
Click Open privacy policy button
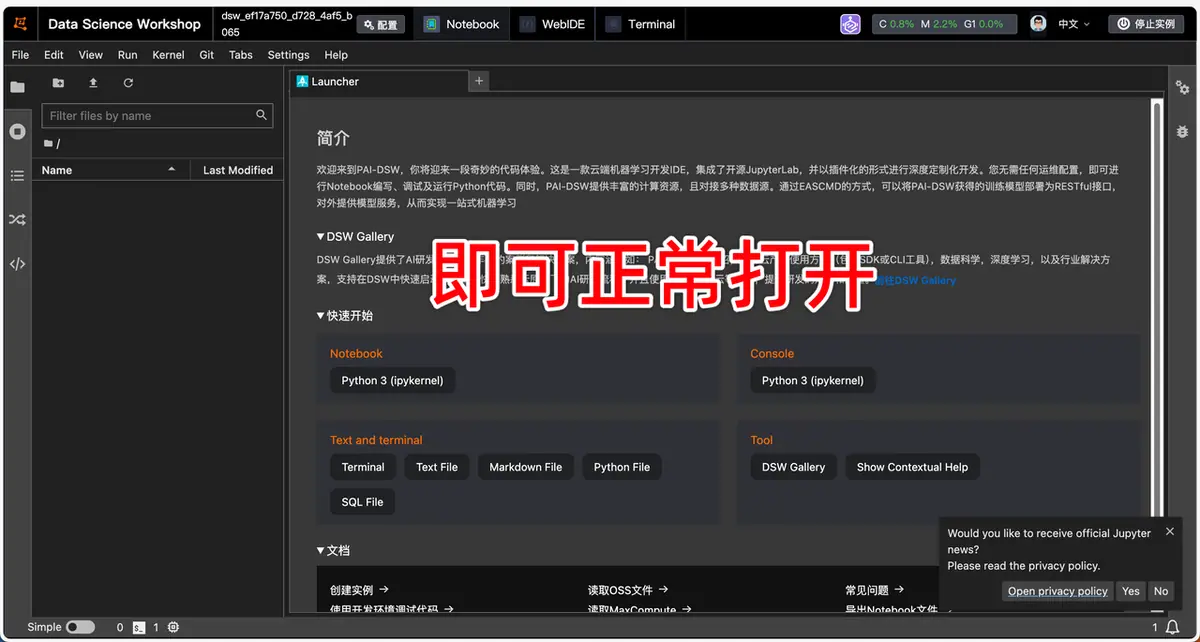click(x=1058, y=591)
